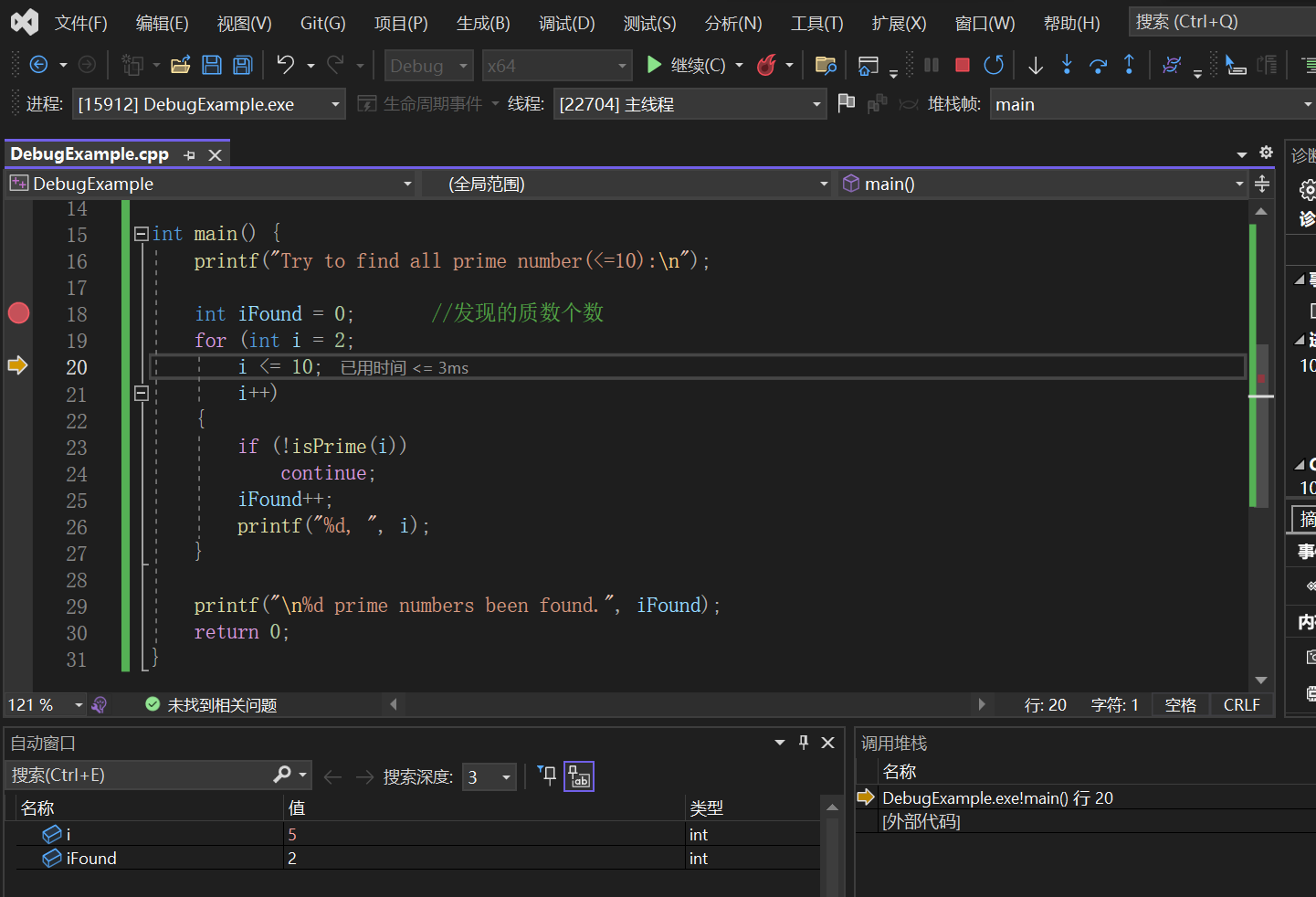1316x897 pixels.
Task: Click editor vertical scrollbar down arrow
Action: pos(1261,680)
